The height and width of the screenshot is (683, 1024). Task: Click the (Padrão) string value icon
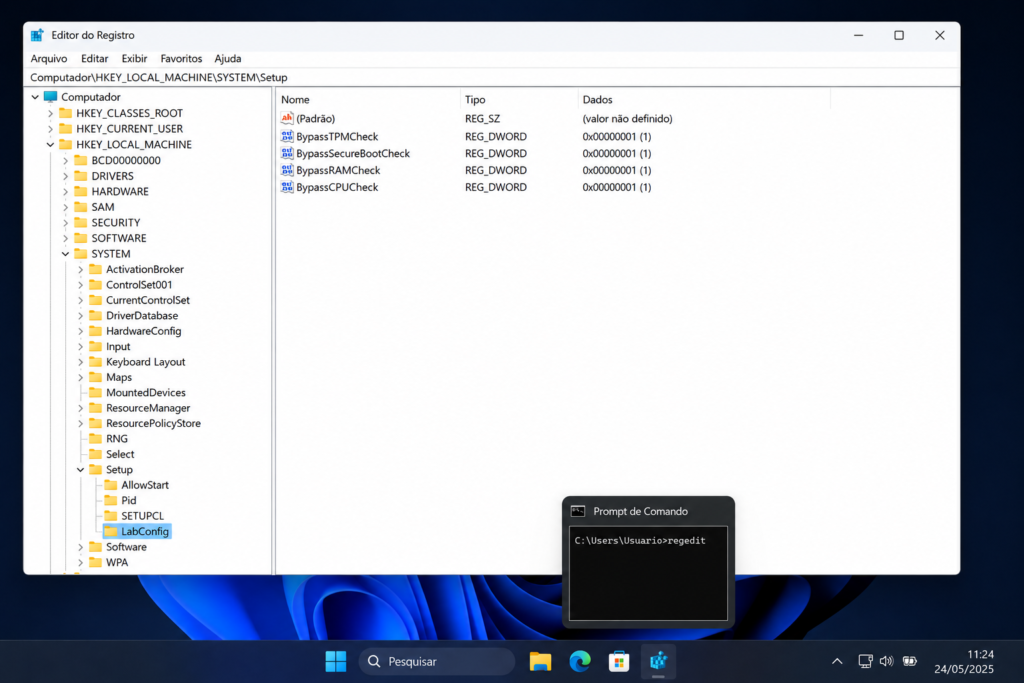(x=287, y=118)
